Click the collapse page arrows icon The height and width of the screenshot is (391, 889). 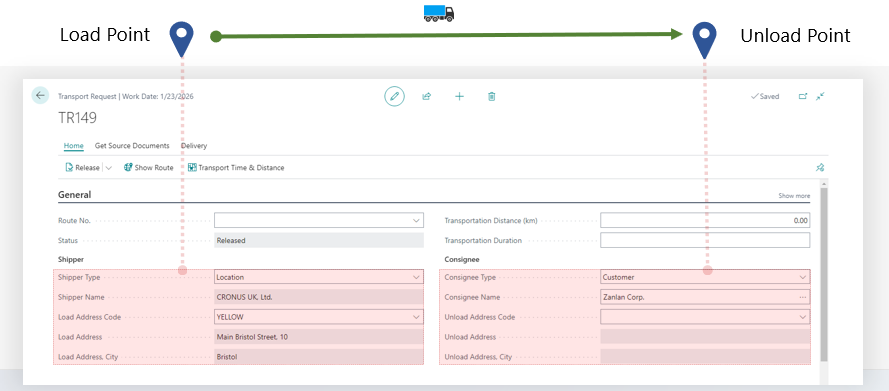point(820,96)
